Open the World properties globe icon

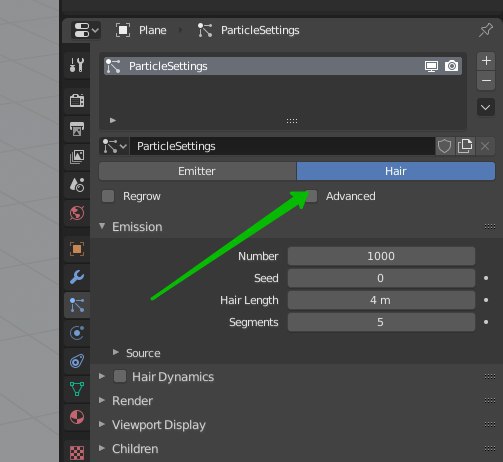click(77, 213)
